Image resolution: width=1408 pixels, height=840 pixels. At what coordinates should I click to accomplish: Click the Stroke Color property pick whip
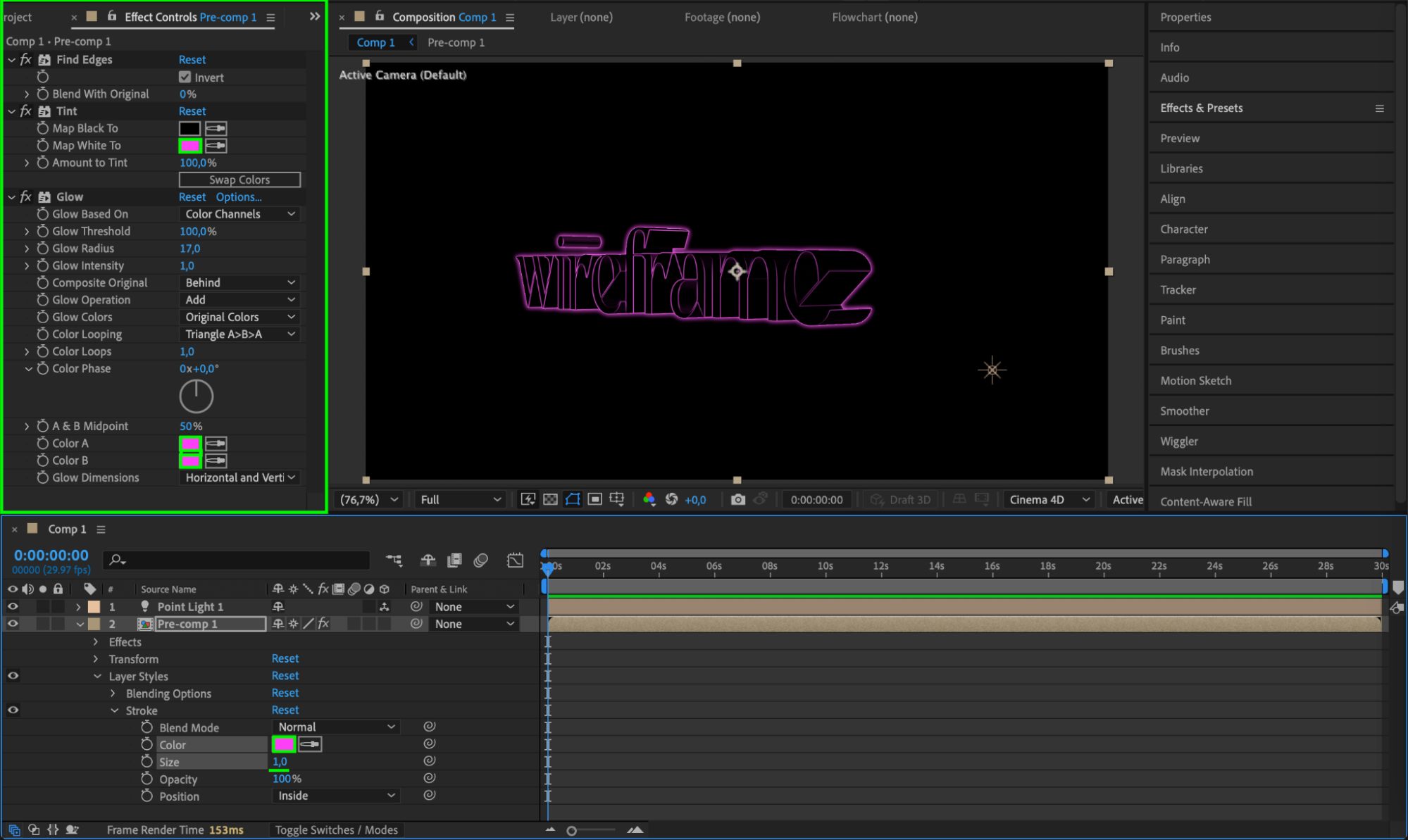429,744
